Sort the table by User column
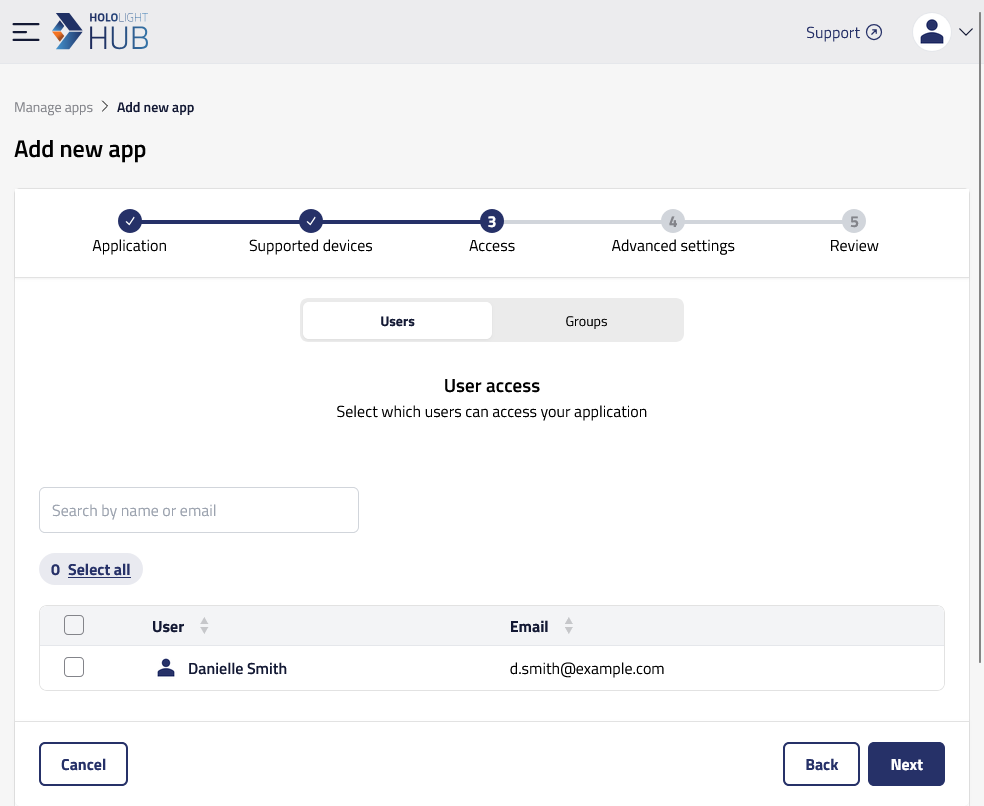The image size is (984, 806). (204, 626)
